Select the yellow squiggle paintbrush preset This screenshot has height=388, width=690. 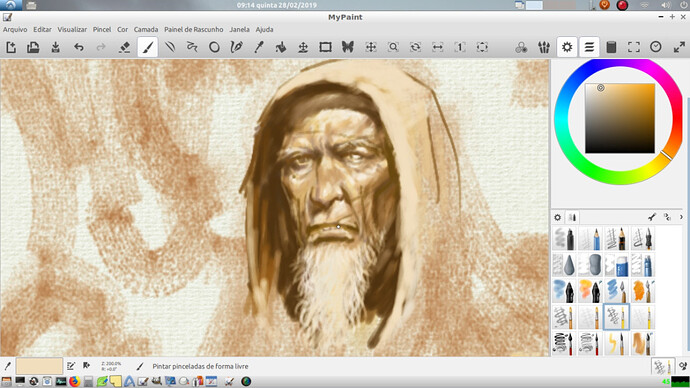[616, 344]
